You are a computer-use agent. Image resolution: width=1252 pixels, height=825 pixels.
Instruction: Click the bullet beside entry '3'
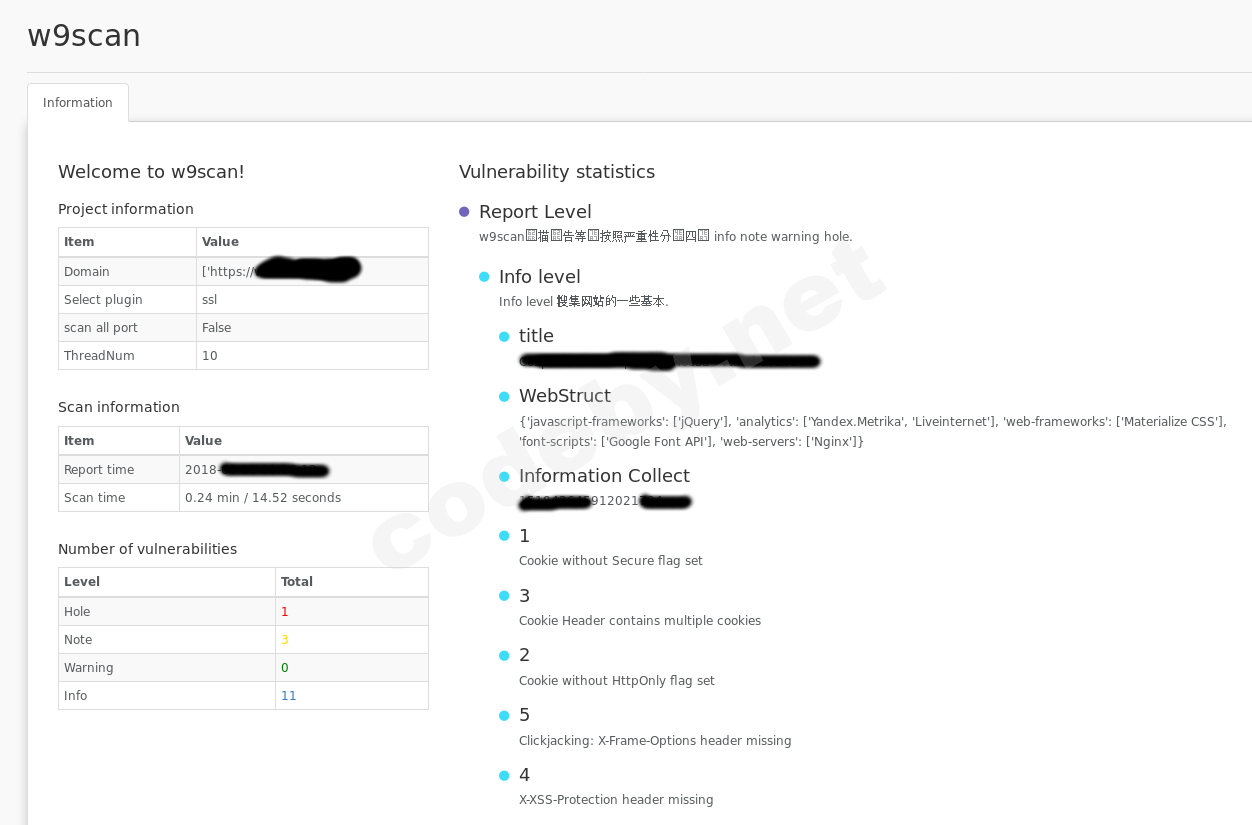tap(504, 597)
